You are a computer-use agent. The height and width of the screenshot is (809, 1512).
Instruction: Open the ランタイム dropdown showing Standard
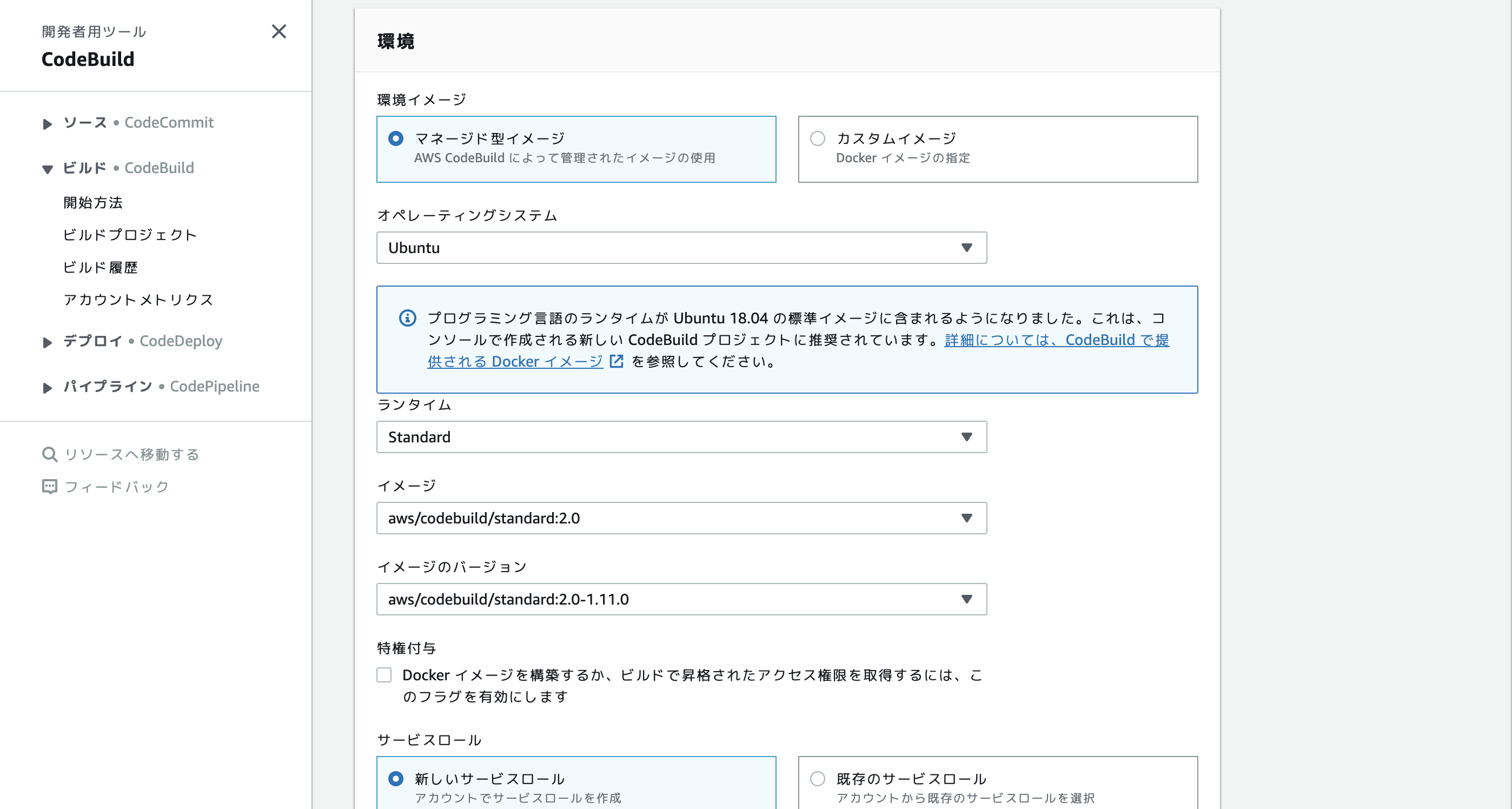[681, 437]
